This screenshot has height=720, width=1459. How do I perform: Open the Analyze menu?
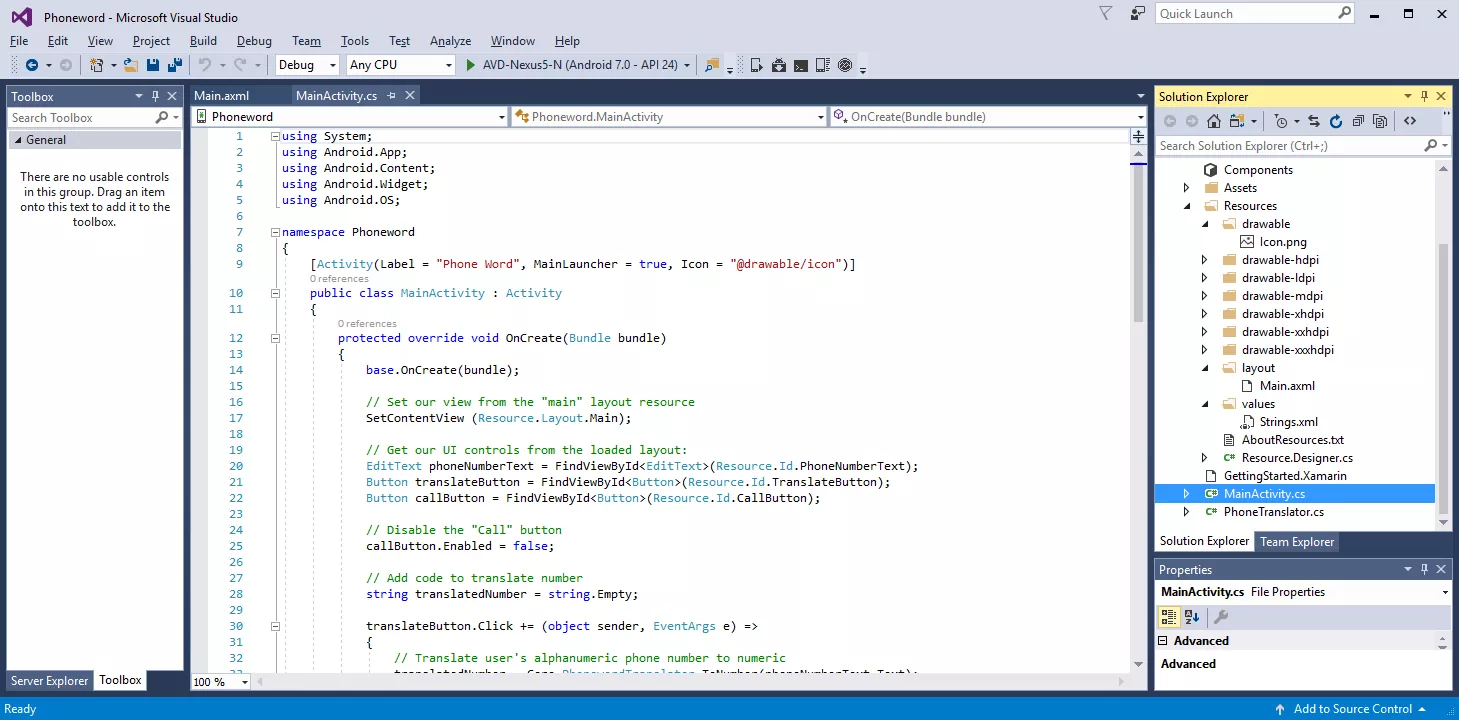tap(450, 41)
